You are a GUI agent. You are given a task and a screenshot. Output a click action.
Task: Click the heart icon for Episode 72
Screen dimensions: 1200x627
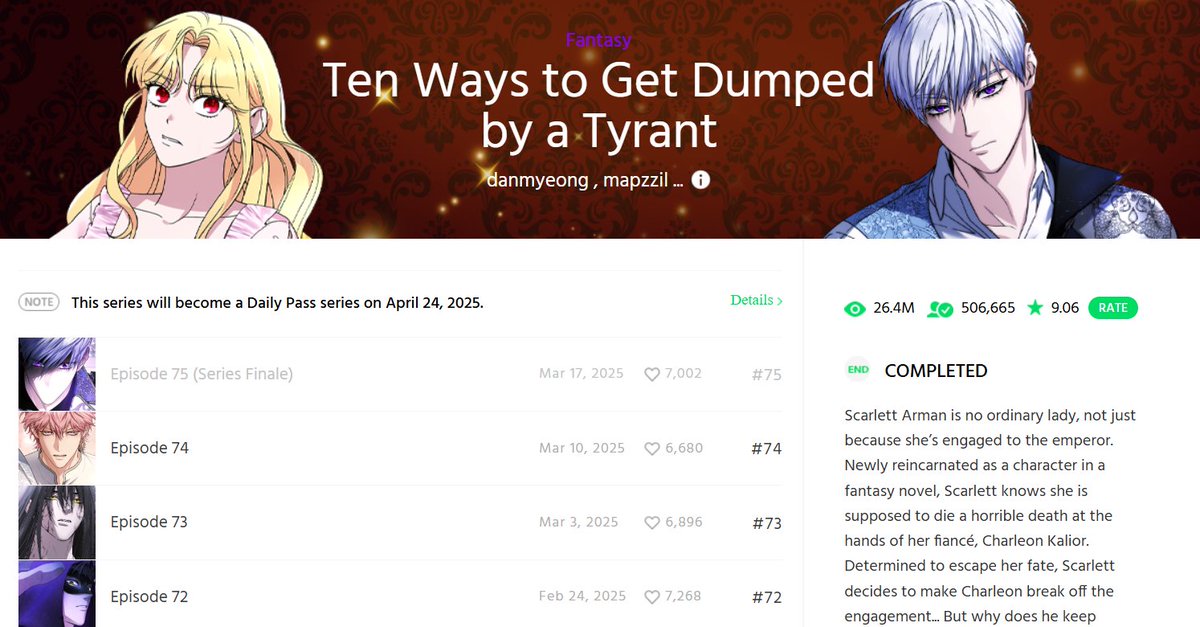(x=652, y=596)
